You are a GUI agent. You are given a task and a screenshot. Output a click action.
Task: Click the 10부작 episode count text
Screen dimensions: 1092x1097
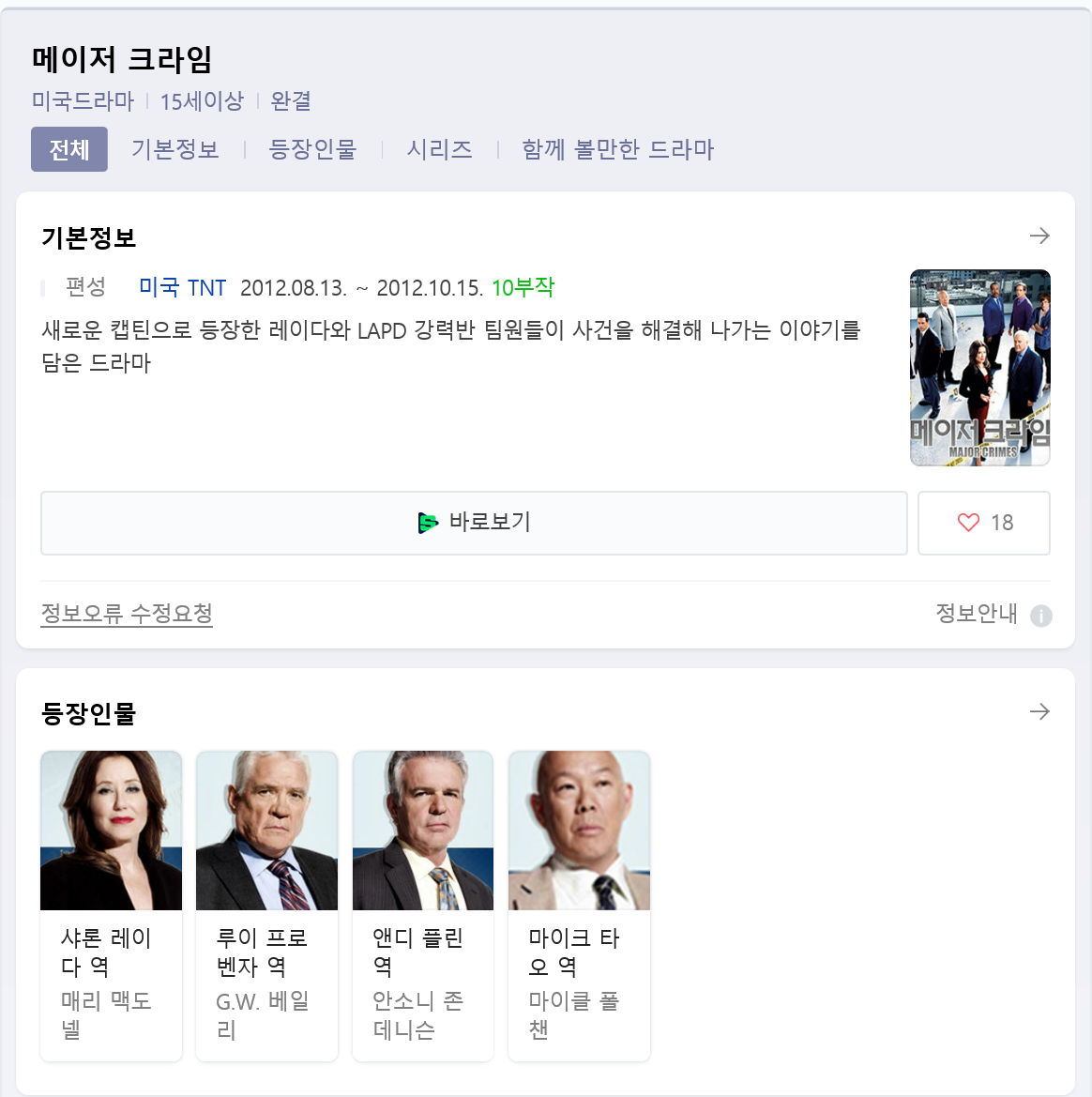523,287
